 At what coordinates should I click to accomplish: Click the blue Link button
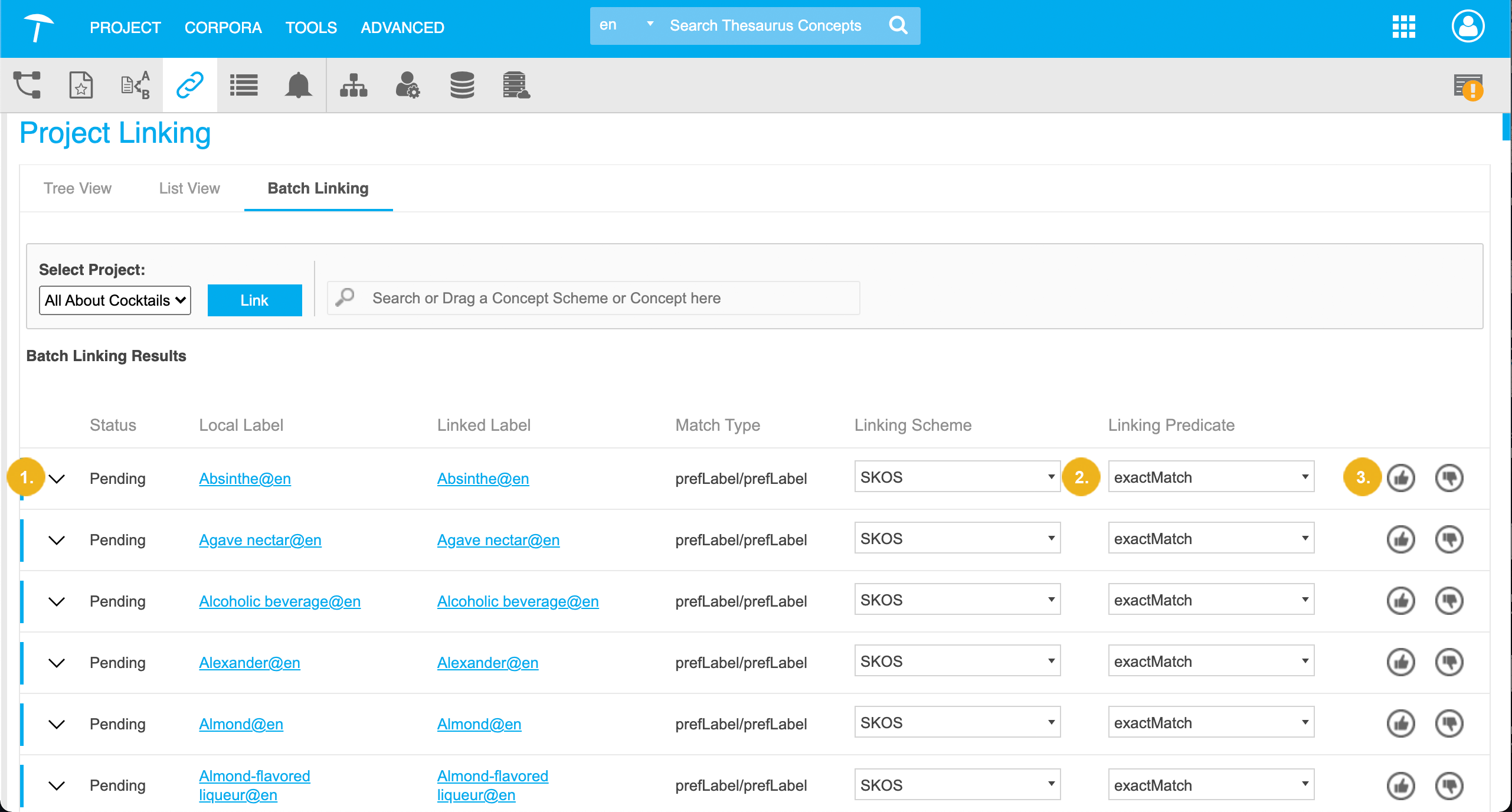click(254, 300)
